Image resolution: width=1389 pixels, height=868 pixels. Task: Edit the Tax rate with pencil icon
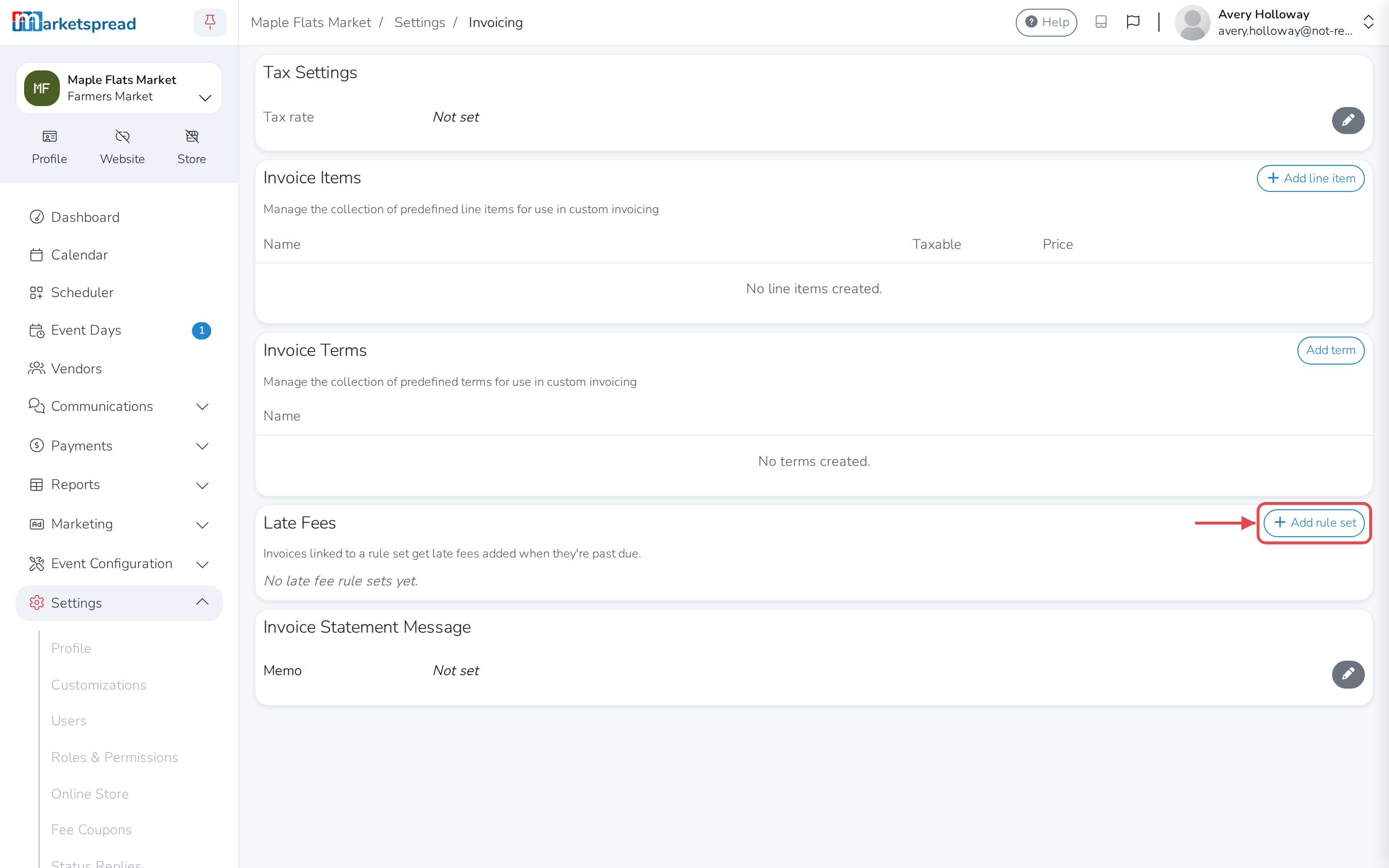click(x=1348, y=120)
